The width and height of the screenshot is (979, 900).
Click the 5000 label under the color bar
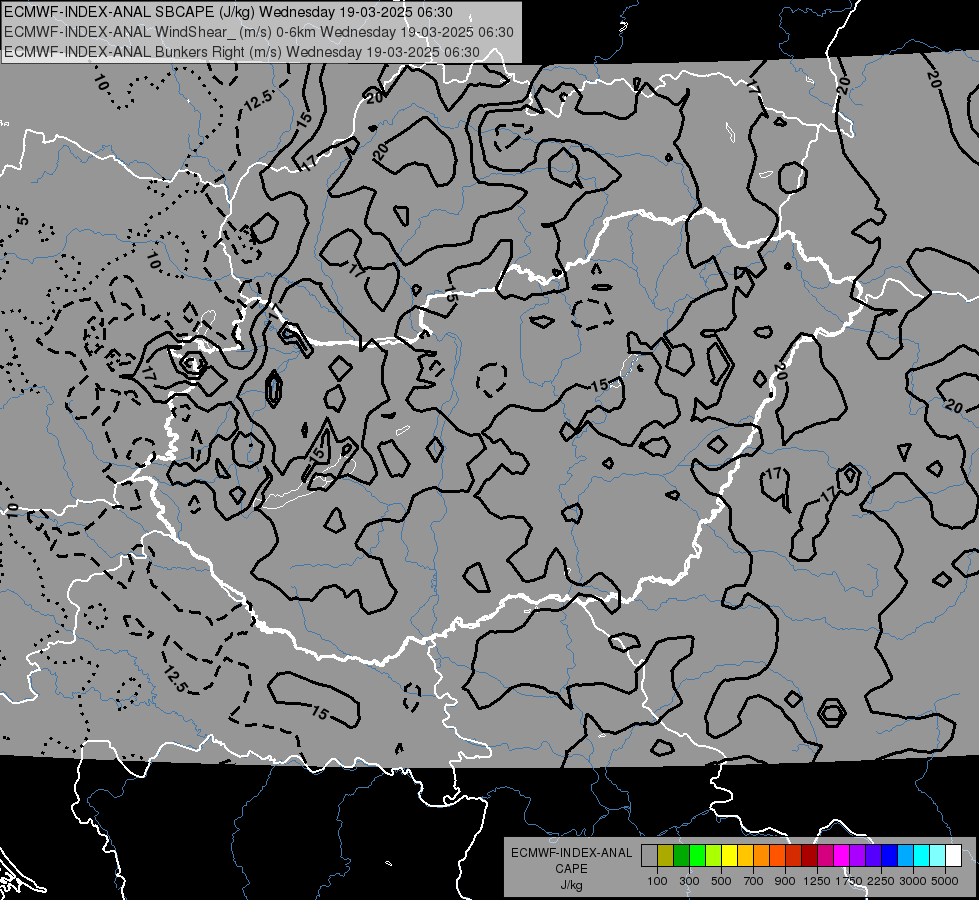click(945, 881)
